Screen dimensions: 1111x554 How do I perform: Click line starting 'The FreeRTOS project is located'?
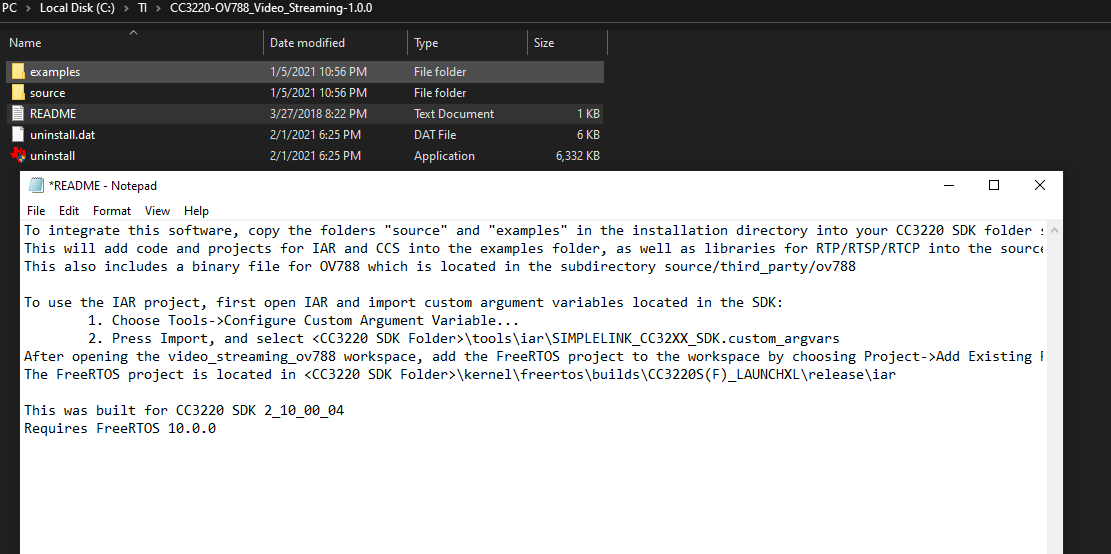click(x=460, y=374)
